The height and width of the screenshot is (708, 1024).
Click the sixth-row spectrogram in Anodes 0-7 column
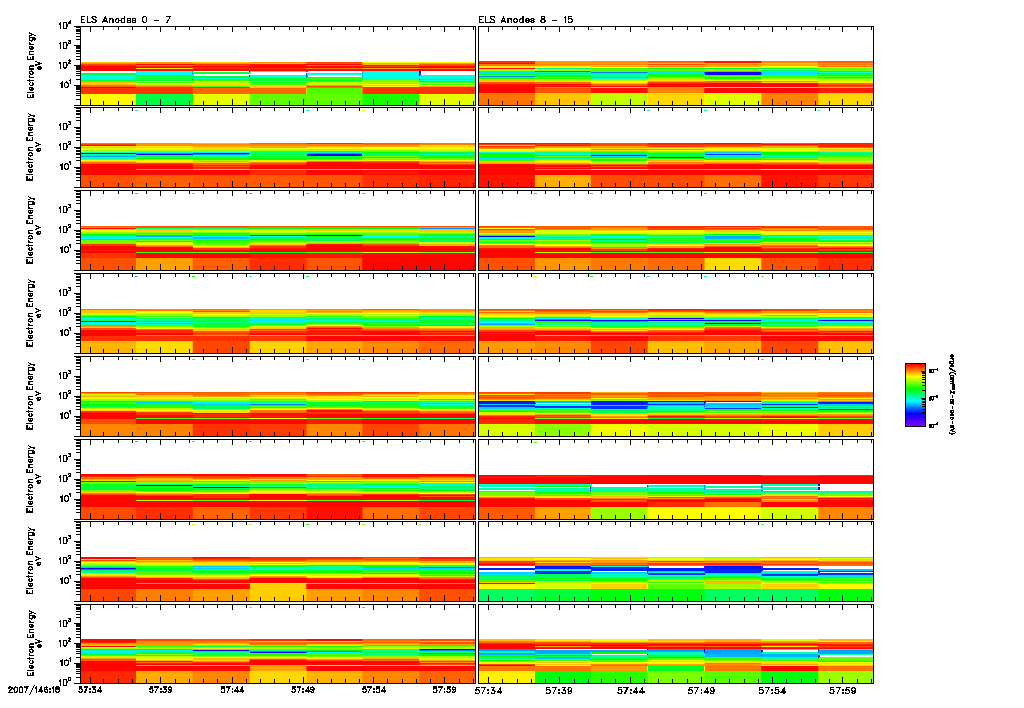click(x=278, y=479)
